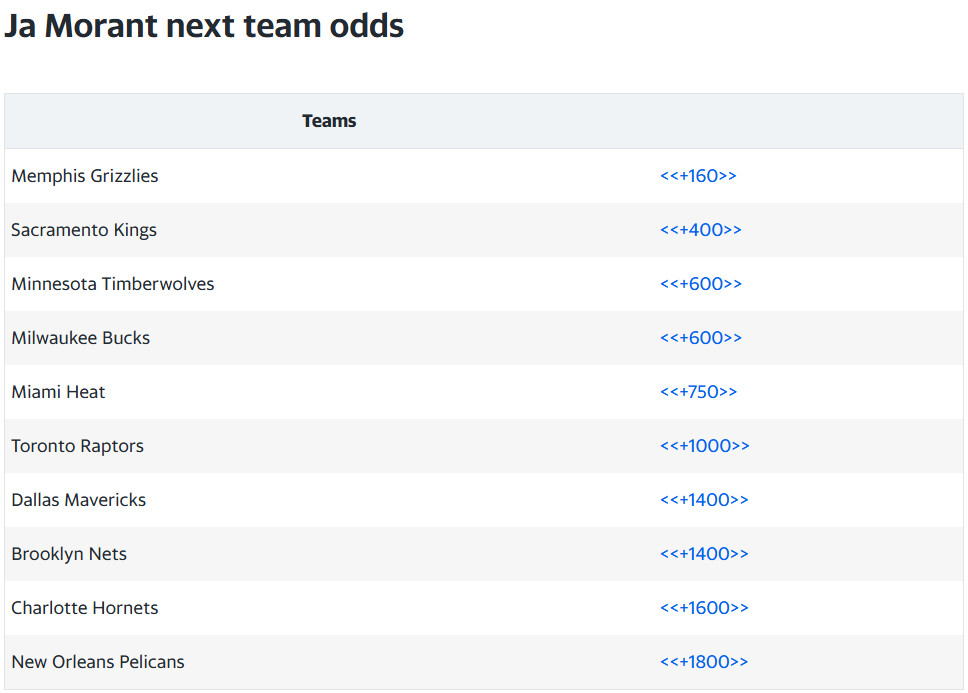The height and width of the screenshot is (693, 968).
Task: Click the Toronto Raptors team name
Action: click(78, 446)
